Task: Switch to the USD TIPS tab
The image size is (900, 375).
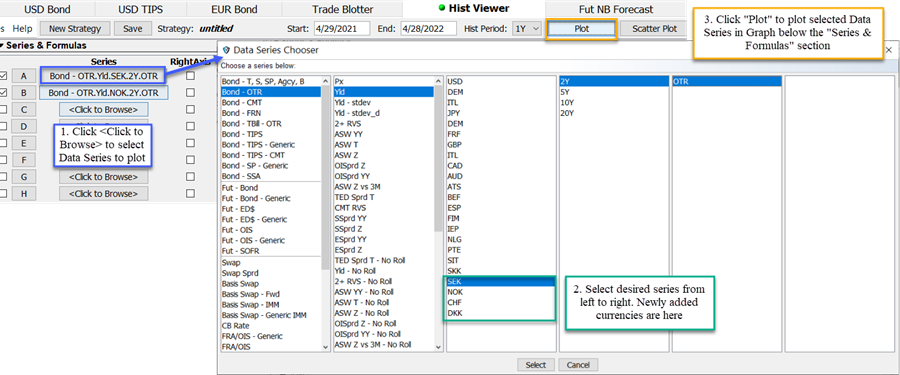Action: [x=141, y=9]
